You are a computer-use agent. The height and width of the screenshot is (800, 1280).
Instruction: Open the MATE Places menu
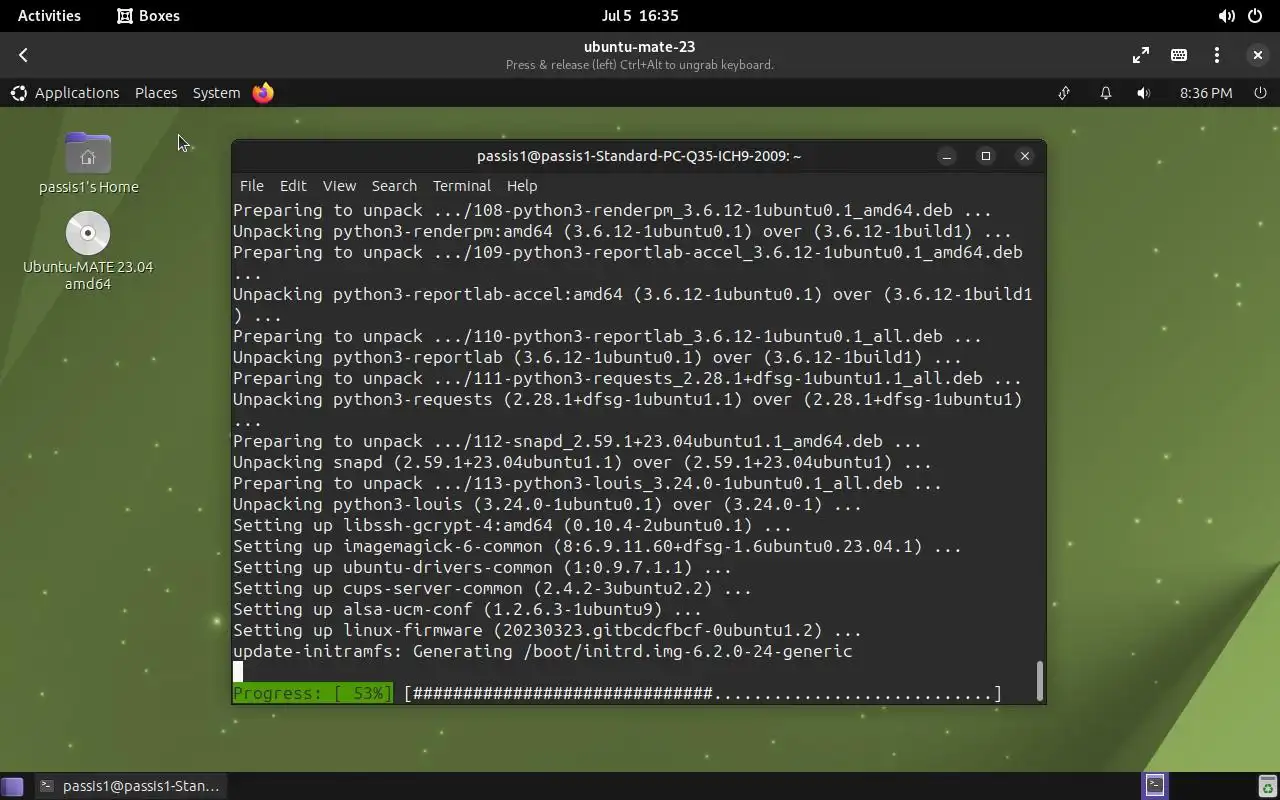coord(156,92)
